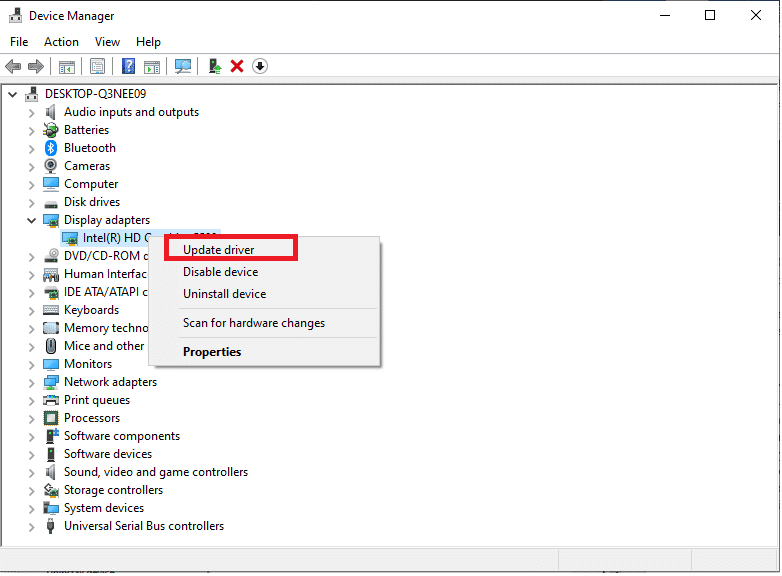This screenshot has width=782, height=576.
Task: Collapse the Display adapters category
Action: [31, 220]
